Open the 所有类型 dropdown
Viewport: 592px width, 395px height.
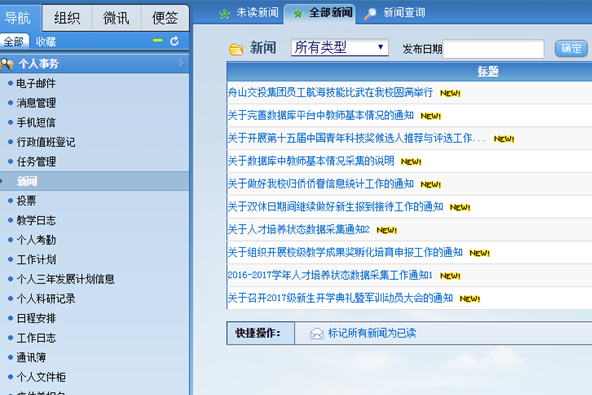339,47
